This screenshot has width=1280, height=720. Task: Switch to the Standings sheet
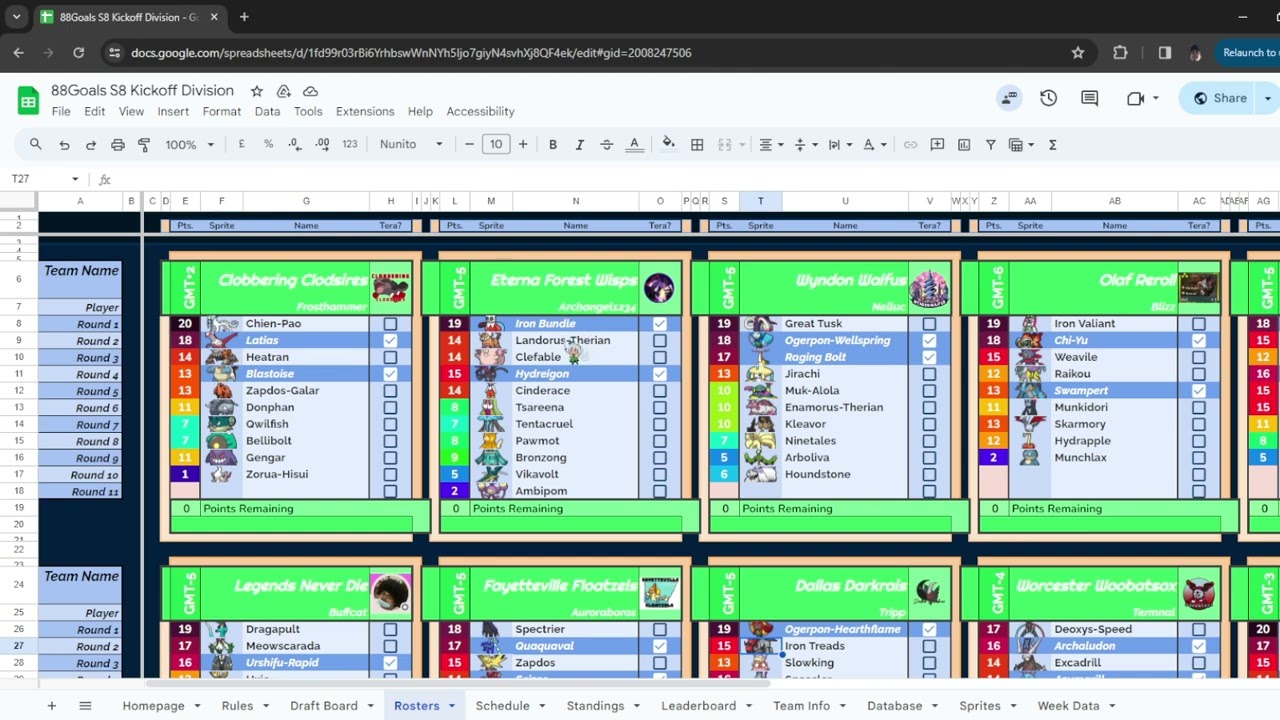[x=595, y=706]
